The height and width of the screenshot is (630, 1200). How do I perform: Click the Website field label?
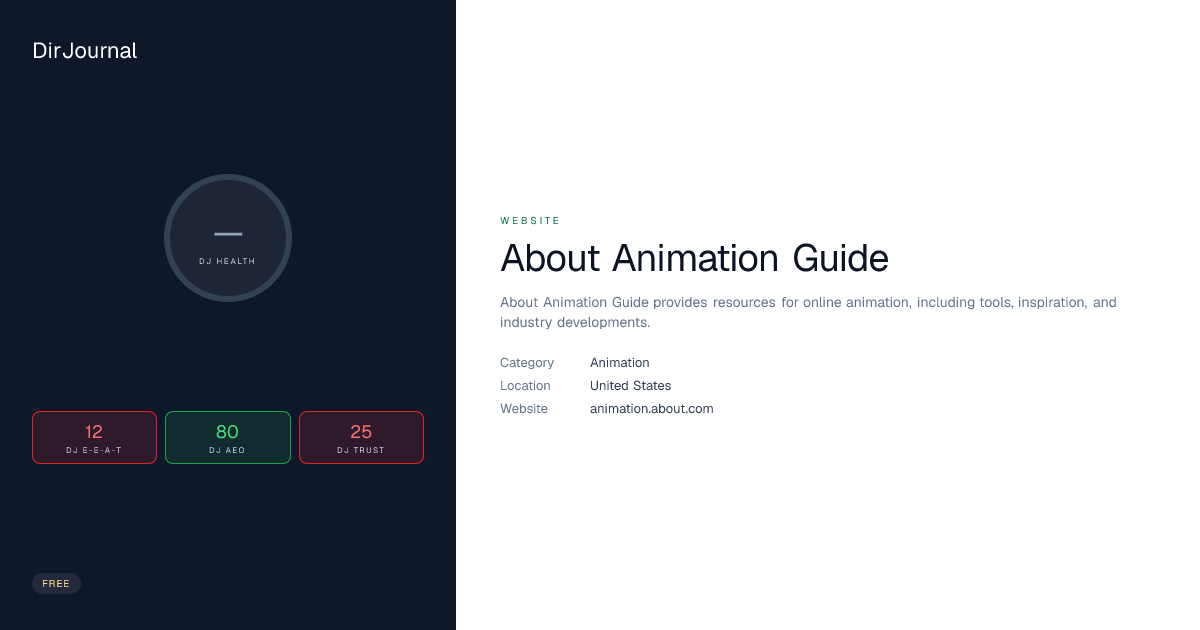click(x=524, y=409)
